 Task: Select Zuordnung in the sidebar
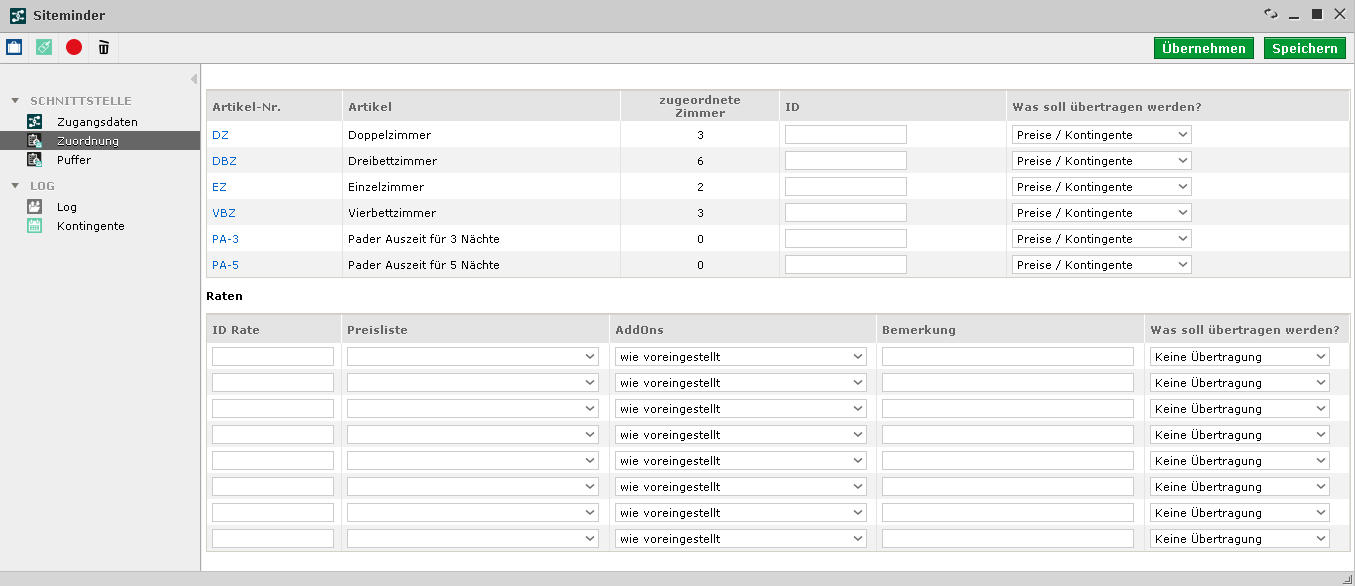pos(88,141)
